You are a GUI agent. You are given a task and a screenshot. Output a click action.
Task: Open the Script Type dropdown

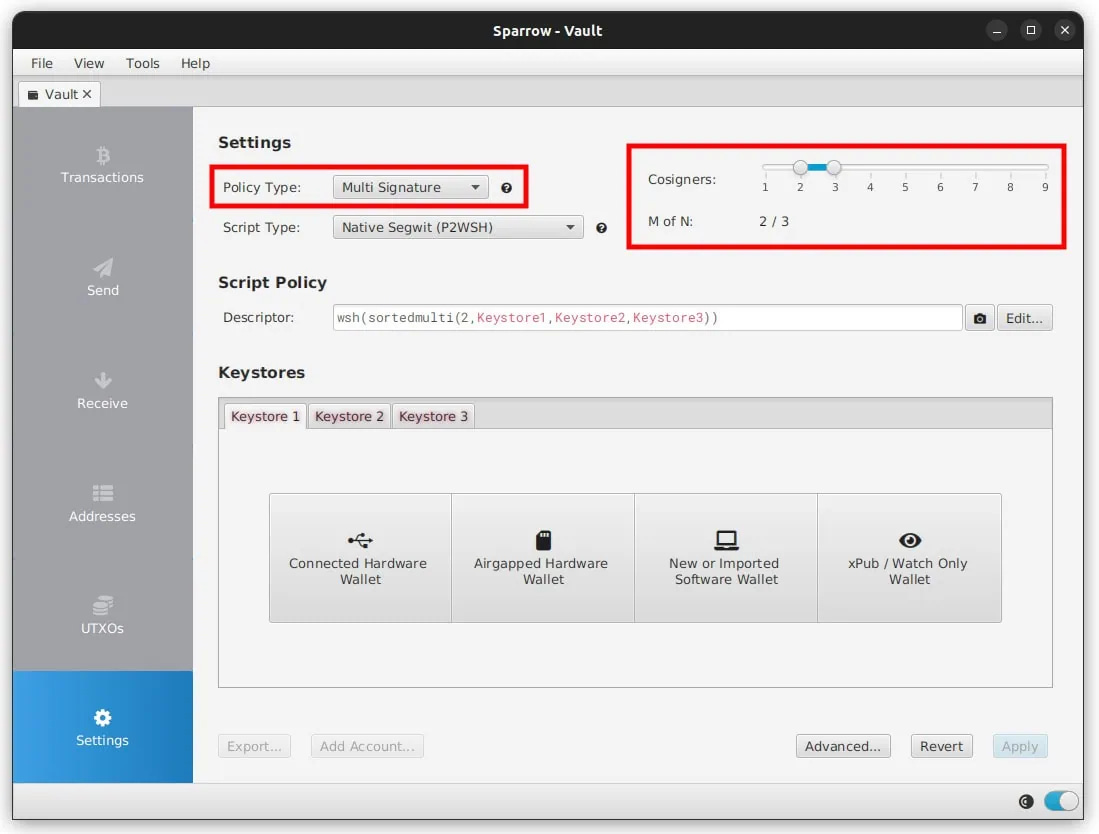[x=458, y=227]
